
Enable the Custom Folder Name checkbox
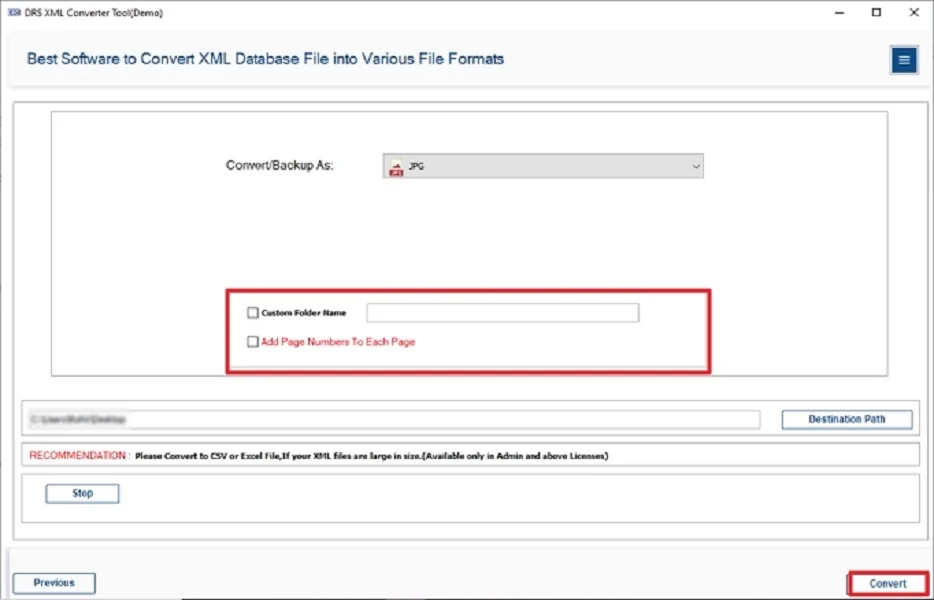253,313
